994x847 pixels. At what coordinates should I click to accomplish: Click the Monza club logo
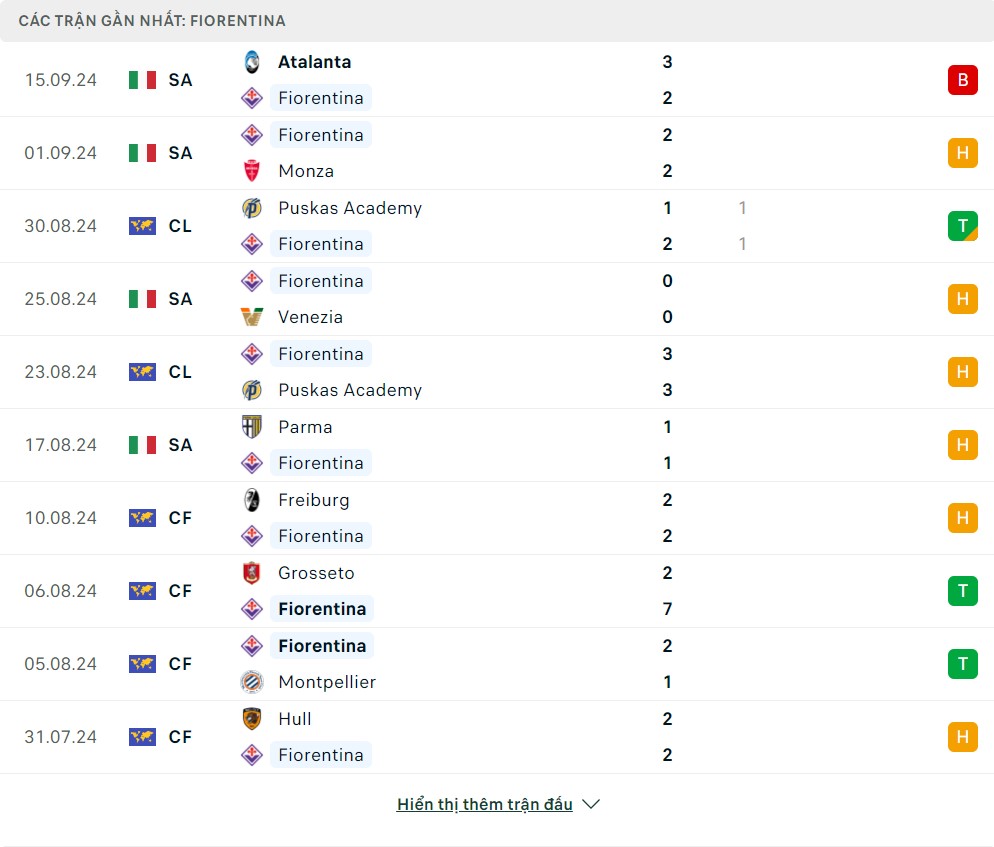(252, 171)
